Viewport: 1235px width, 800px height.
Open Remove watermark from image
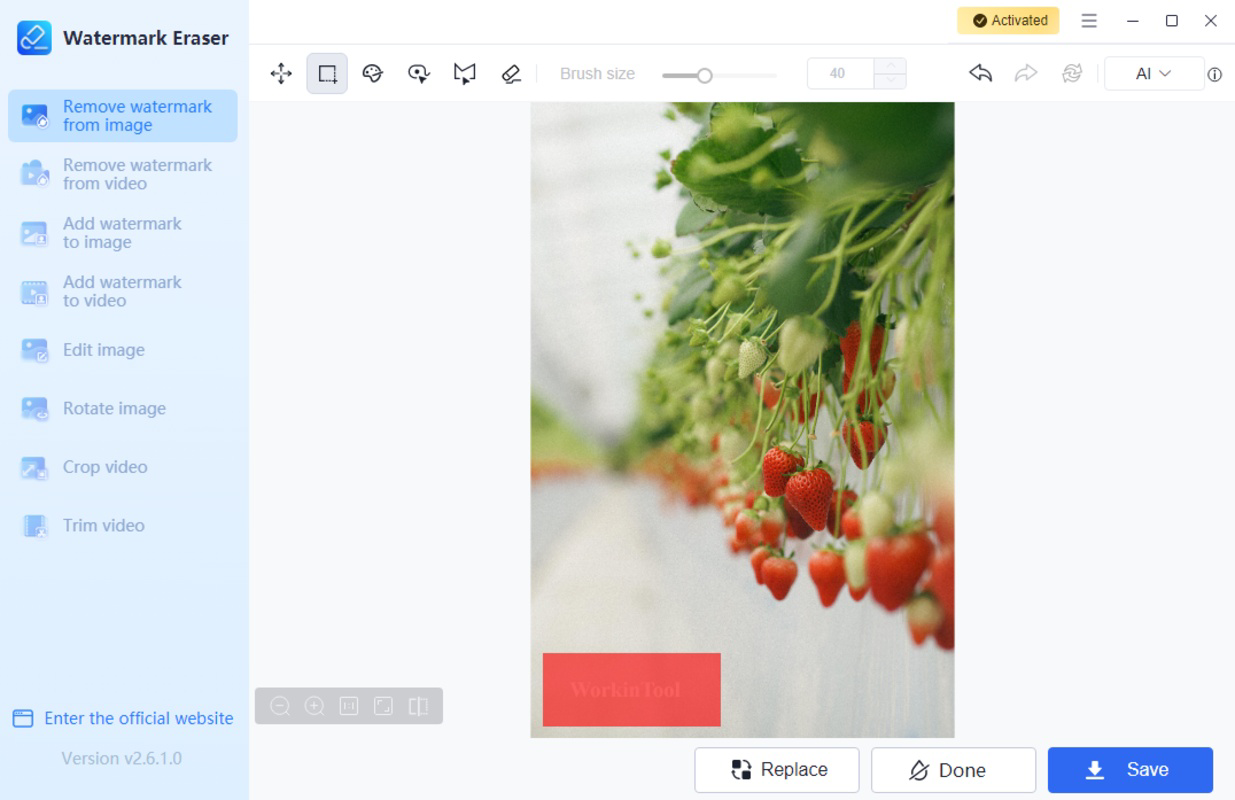coord(122,116)
